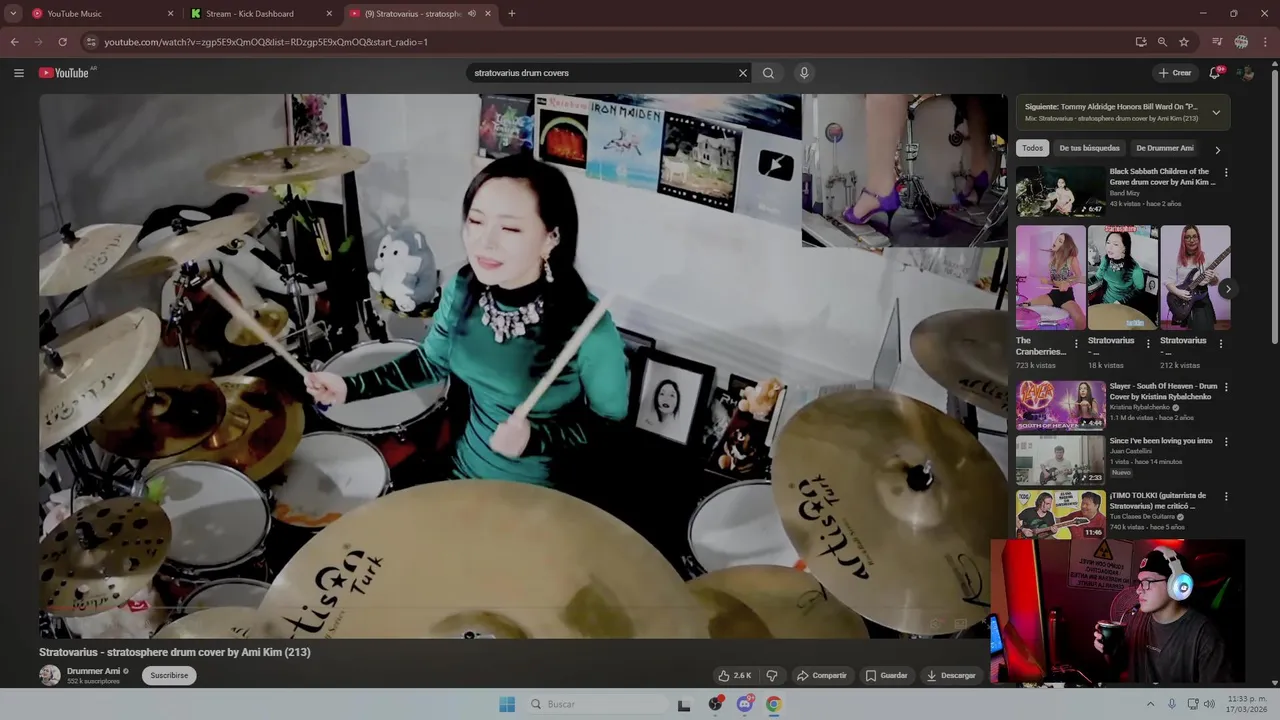Open the notifications bell

click(x=1215, y=73)
